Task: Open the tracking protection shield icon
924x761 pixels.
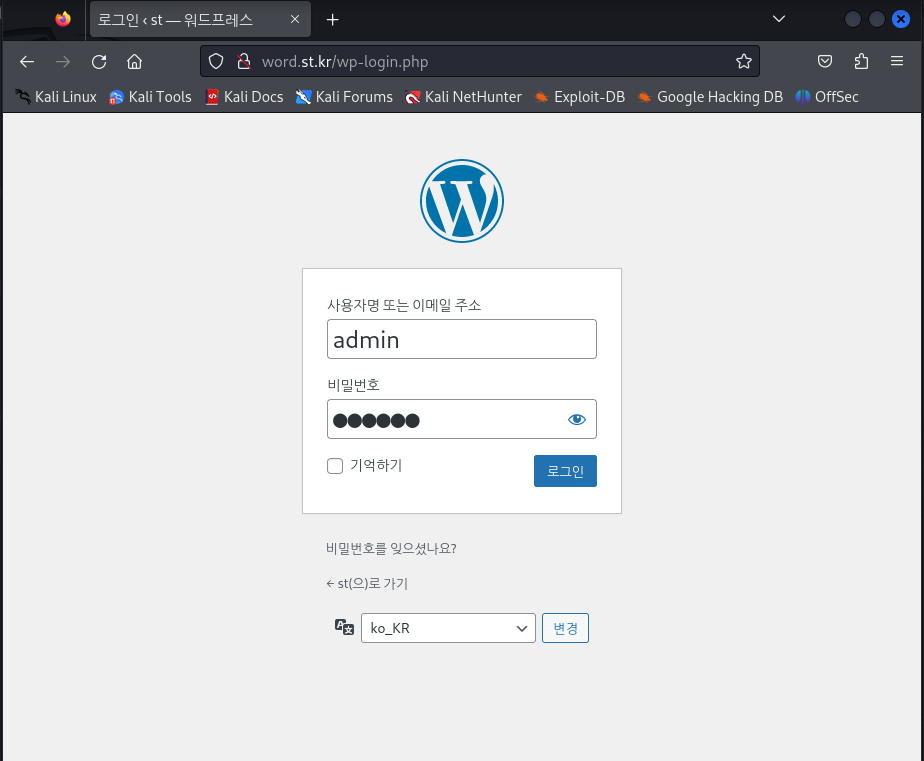Action: click(x=216, y=61)
